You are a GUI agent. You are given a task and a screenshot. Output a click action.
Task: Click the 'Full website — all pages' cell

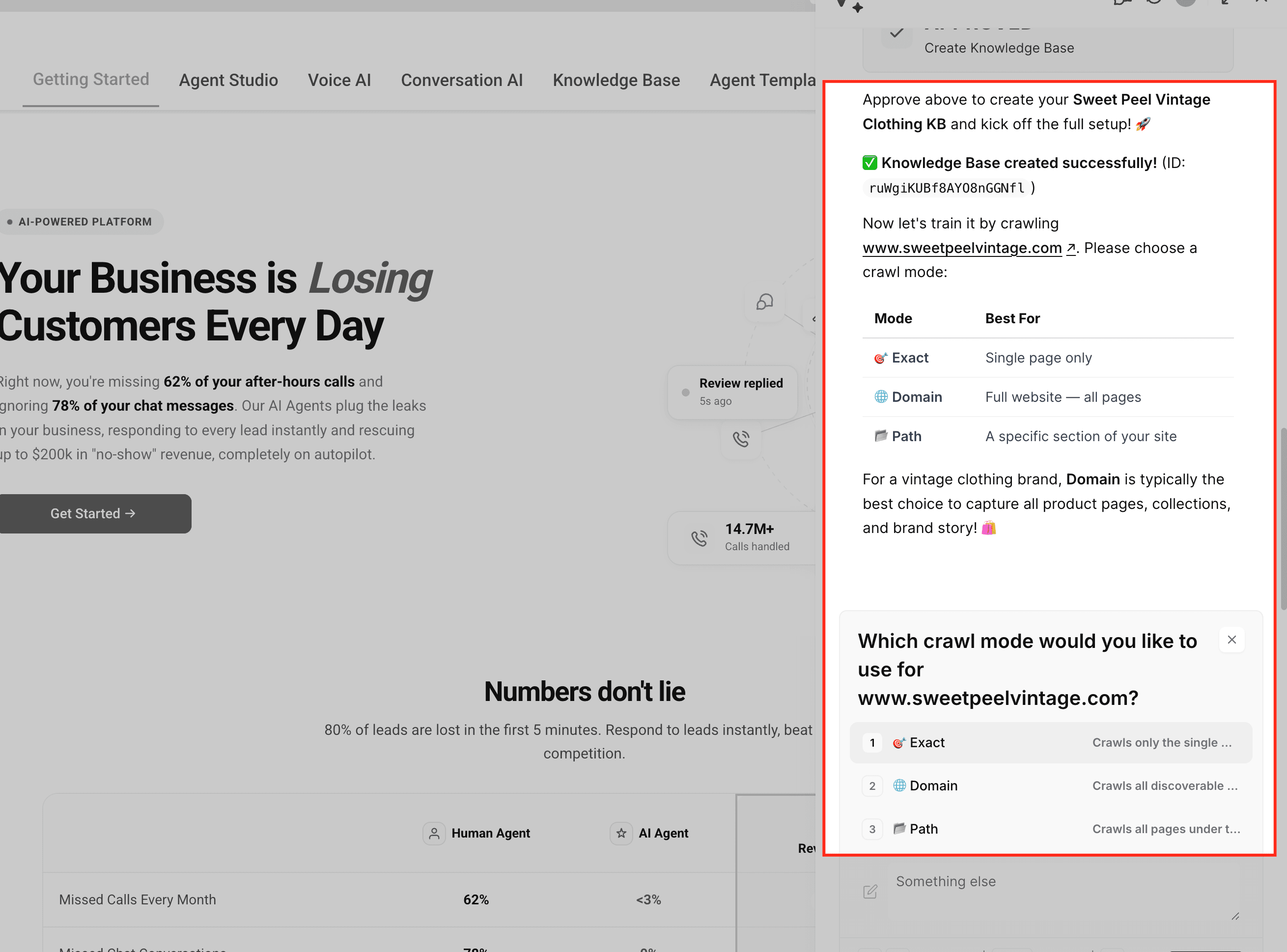click(x=1063, y=397)
